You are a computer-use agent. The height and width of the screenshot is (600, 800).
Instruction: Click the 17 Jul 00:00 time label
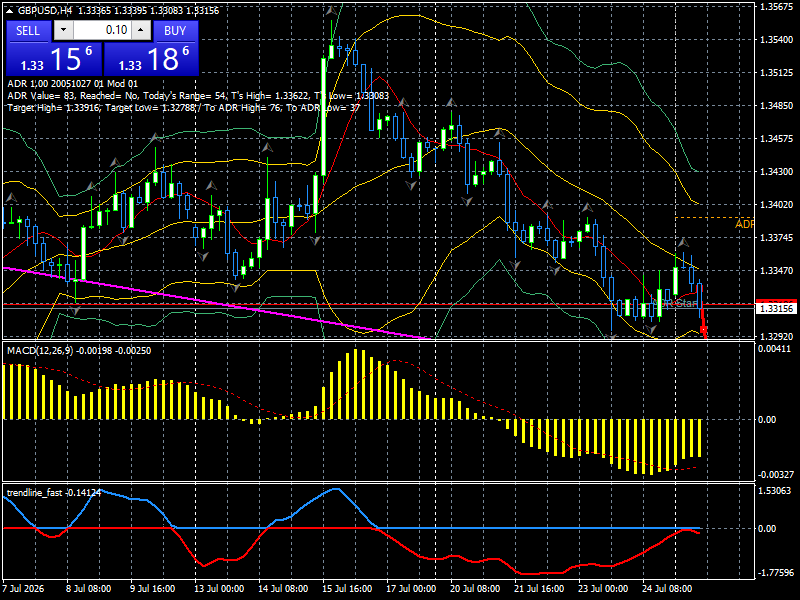pos(411,589)
